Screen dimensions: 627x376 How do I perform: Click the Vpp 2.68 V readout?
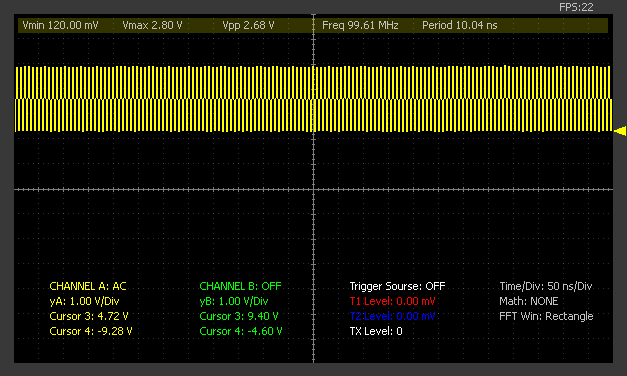(248, 26)
